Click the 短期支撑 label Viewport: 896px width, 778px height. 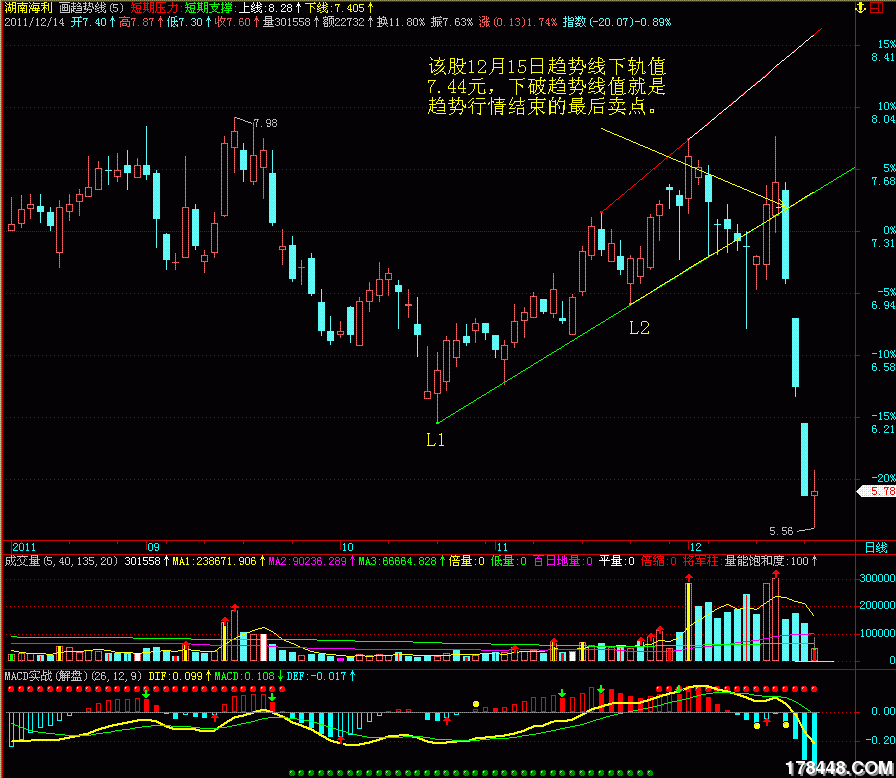pyautogui.click(x=208, y=8)
